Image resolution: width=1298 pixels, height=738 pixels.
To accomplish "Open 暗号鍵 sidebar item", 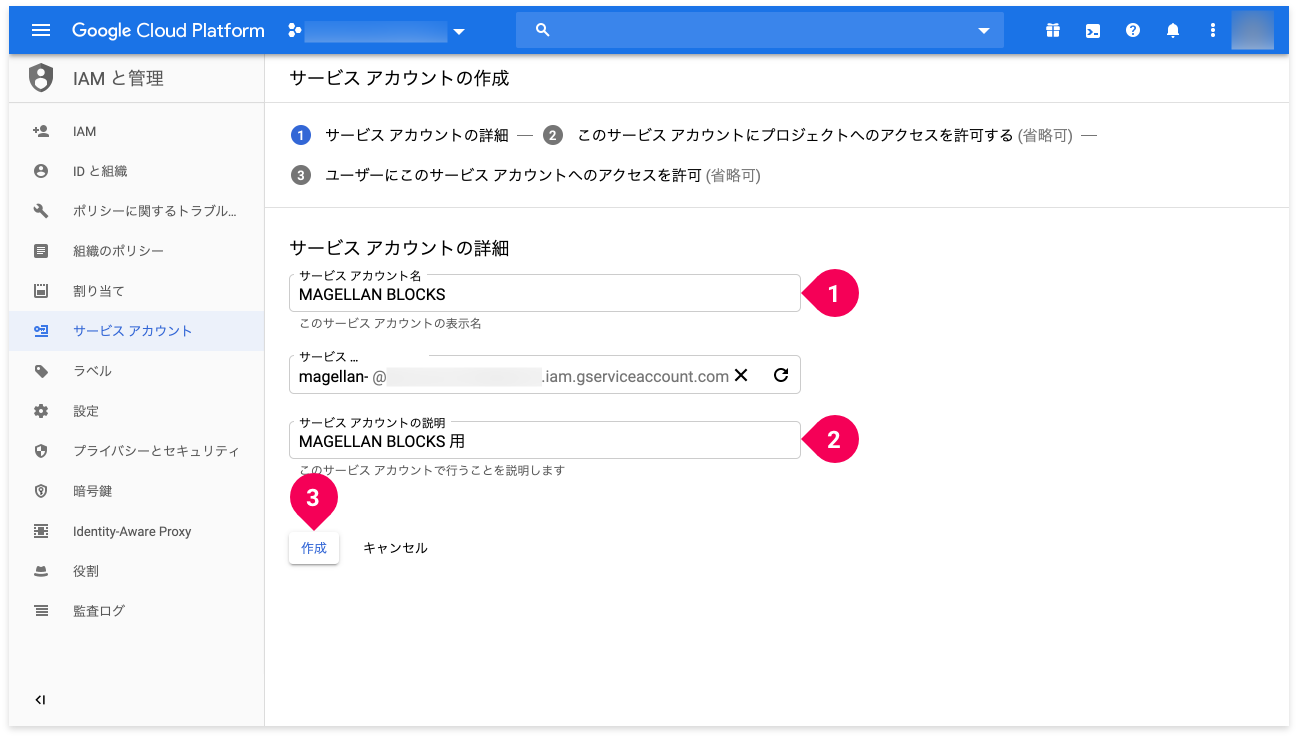I will 137,491.
